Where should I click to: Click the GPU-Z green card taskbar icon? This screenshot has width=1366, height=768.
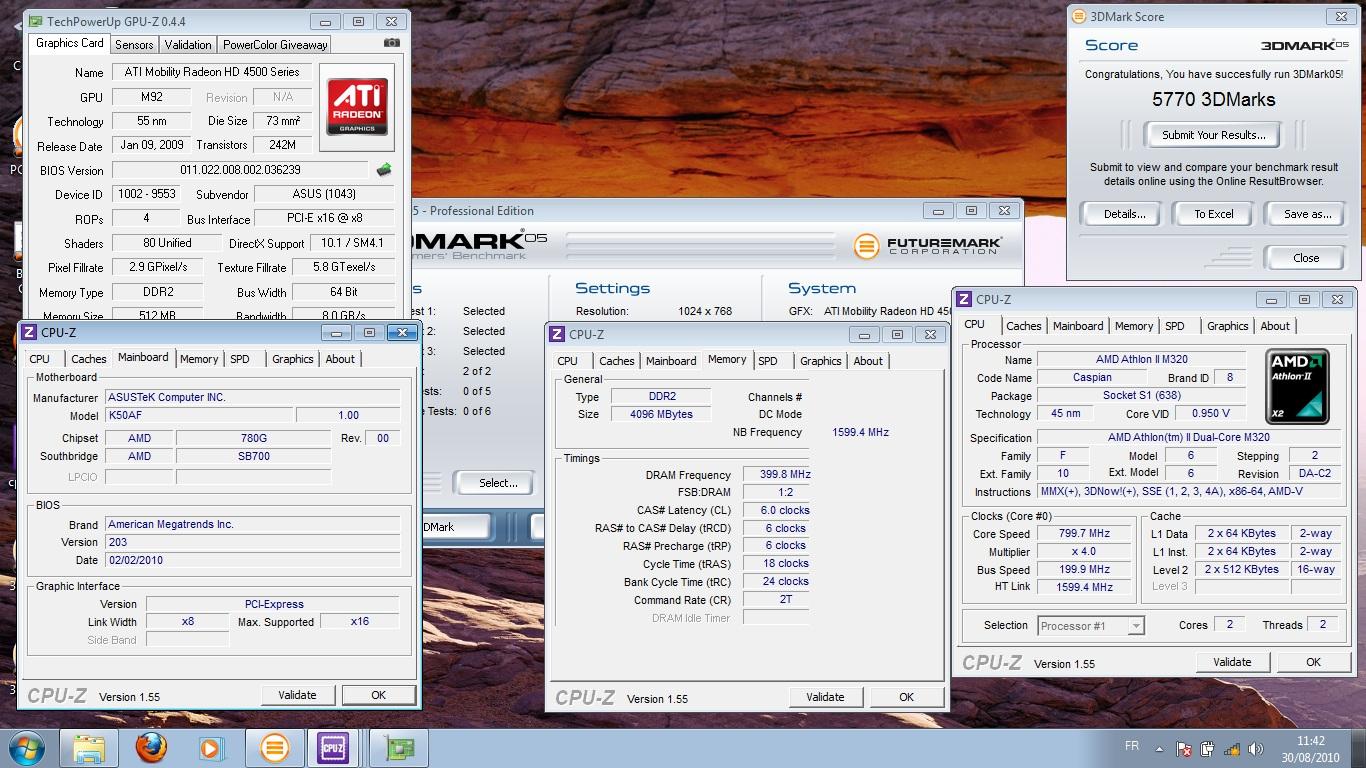point(399,748)
